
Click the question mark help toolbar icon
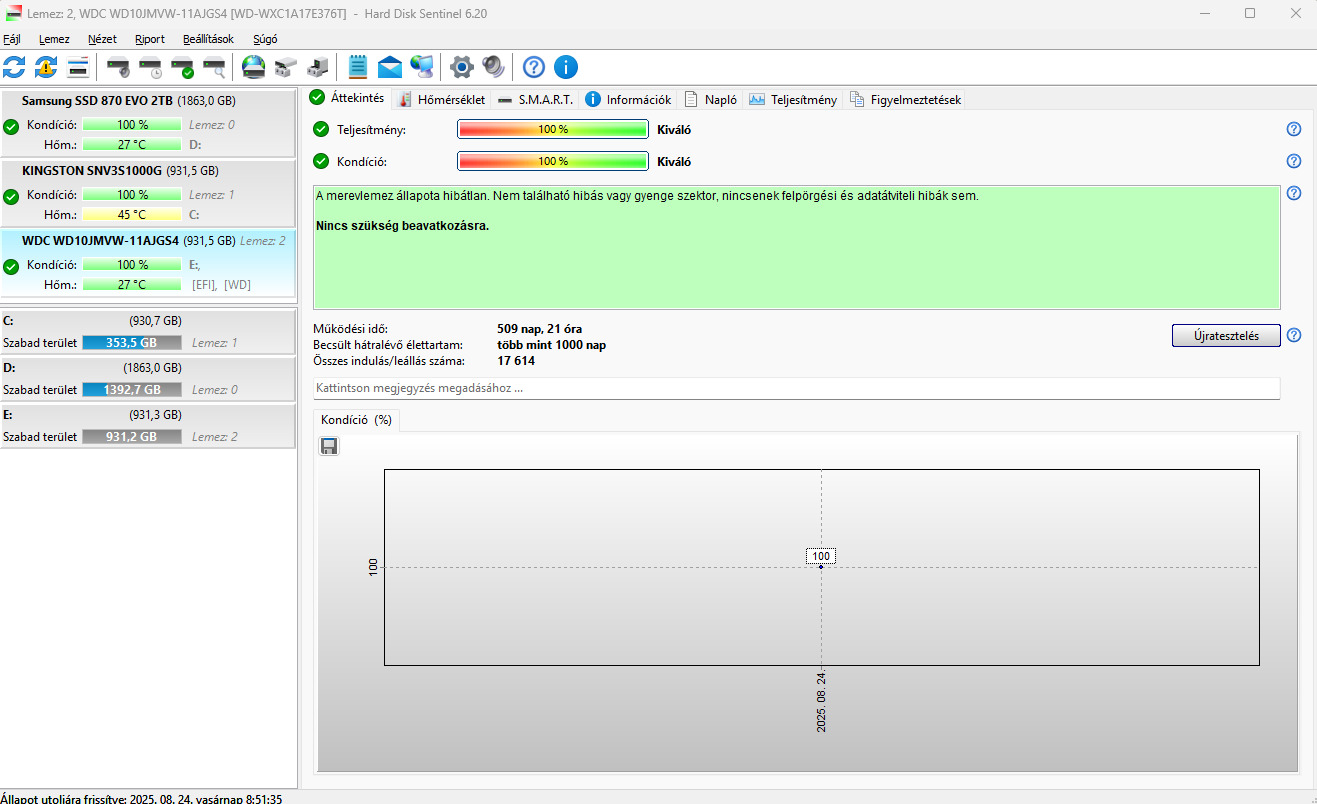(x=534, y=67)
